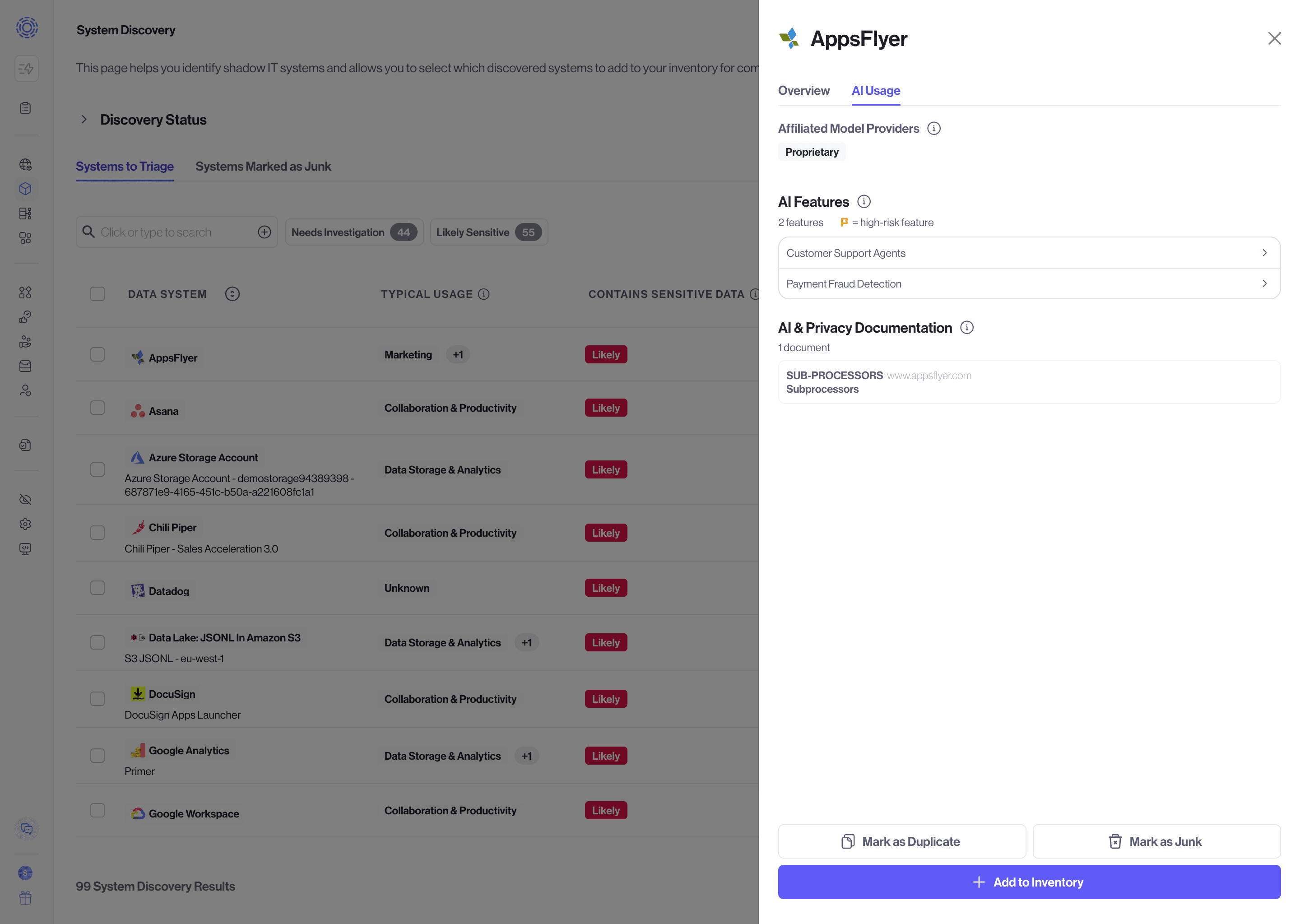Screen dimensions: 1300x924
Task: Open the thumbs-up consent sidebar icon
Action: coord(26,317)
